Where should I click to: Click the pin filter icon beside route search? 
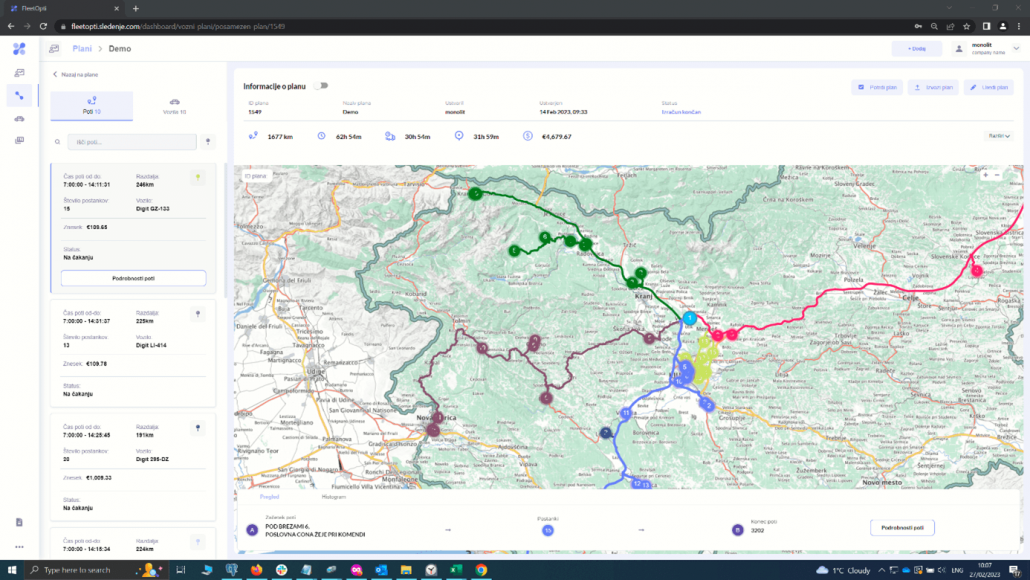[x=207, y=141]
